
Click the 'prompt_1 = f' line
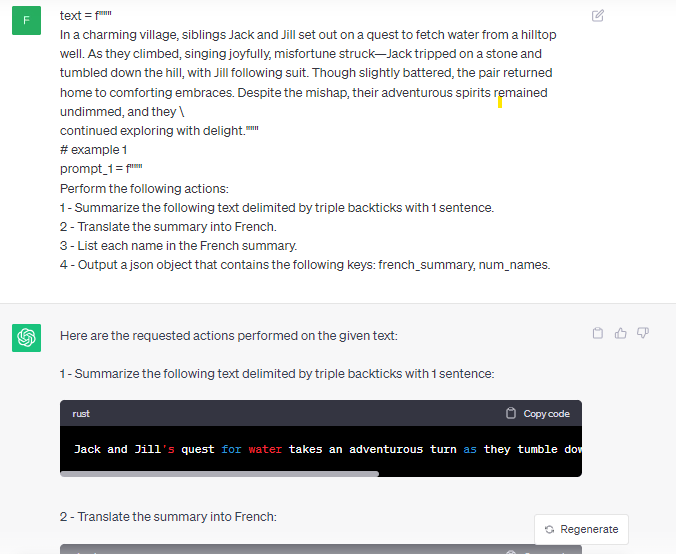[101, 169]
